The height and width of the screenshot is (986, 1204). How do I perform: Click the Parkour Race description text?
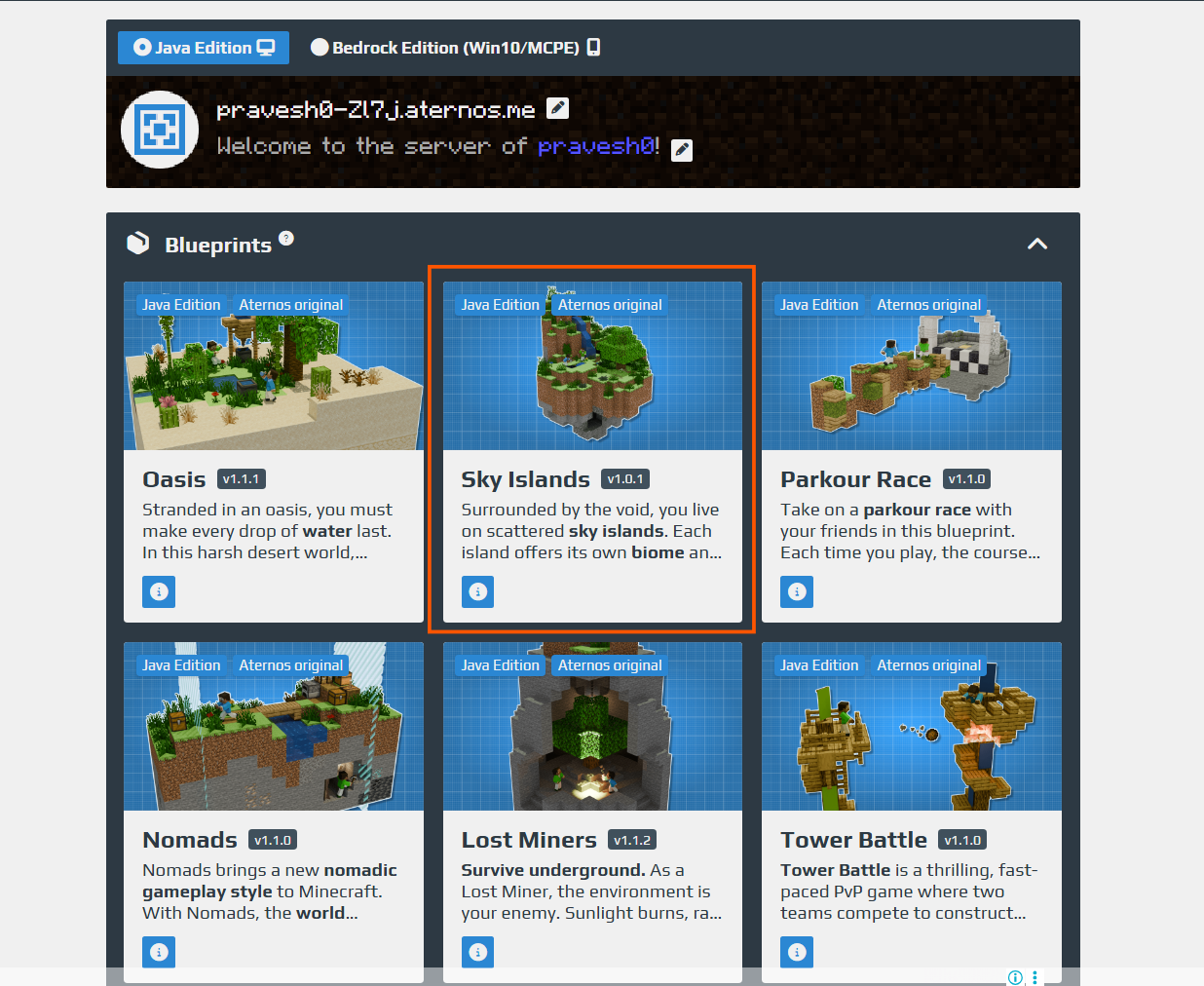click(x=910, y=531)
